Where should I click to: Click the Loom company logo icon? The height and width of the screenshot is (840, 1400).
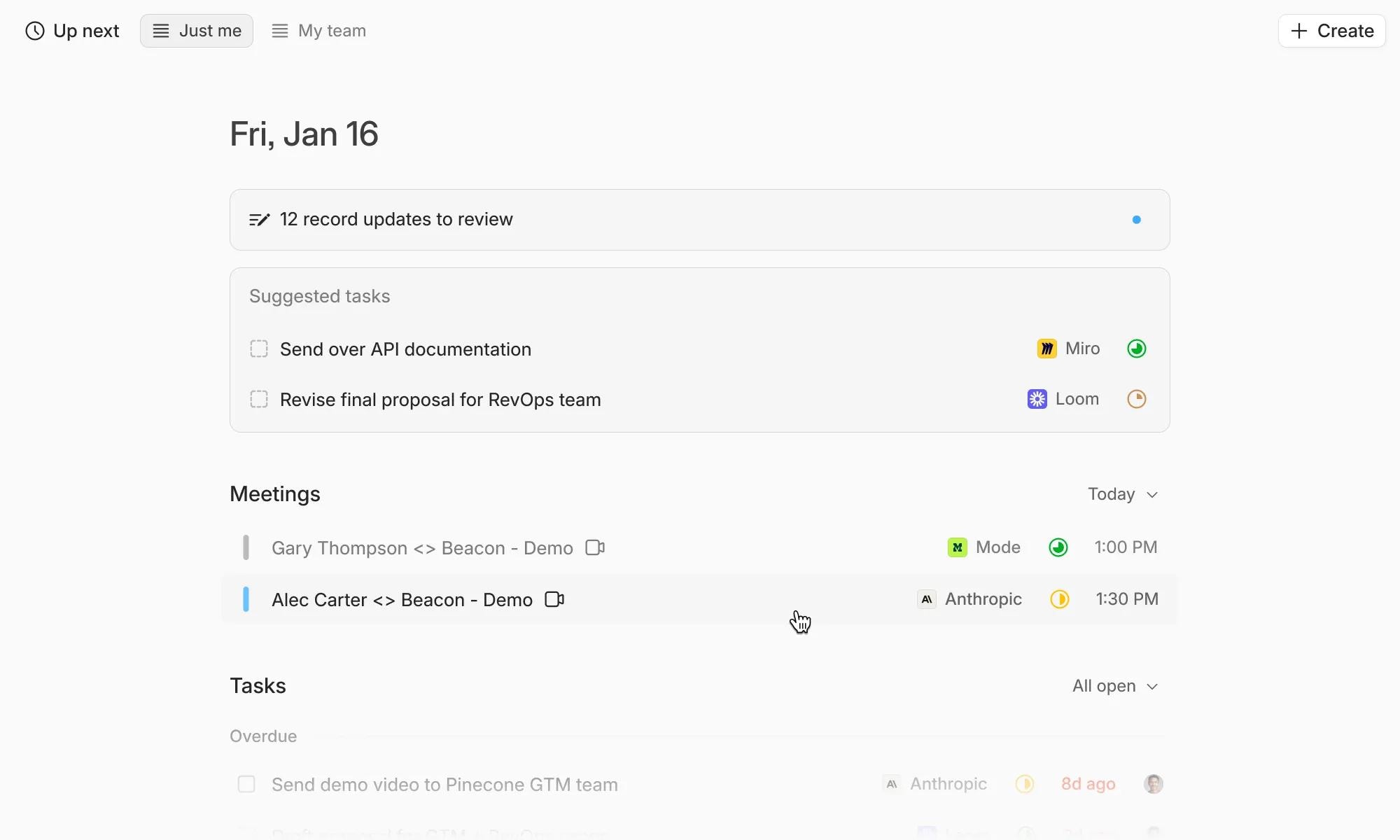point(1037,399)
